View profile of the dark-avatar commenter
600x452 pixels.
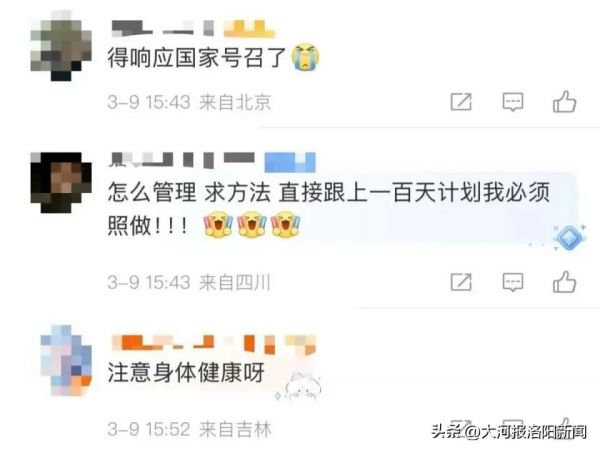pyautogui.click(x=61, y=183)
